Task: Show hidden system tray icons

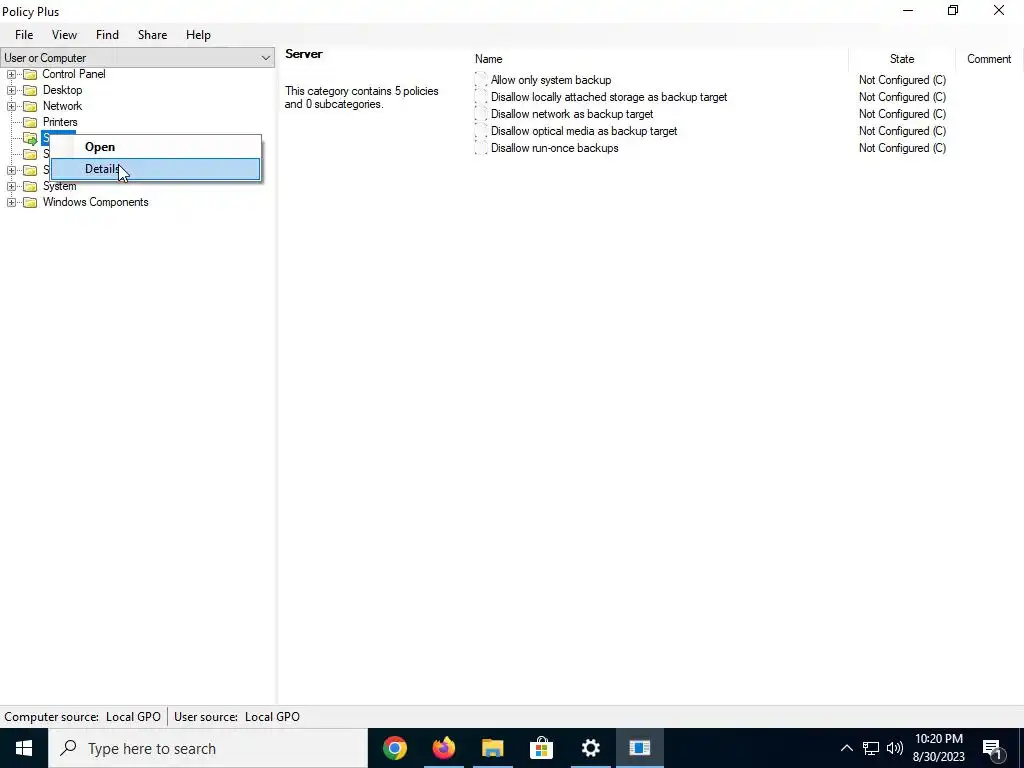Action: pyautogui.click(x=846, y=748)
